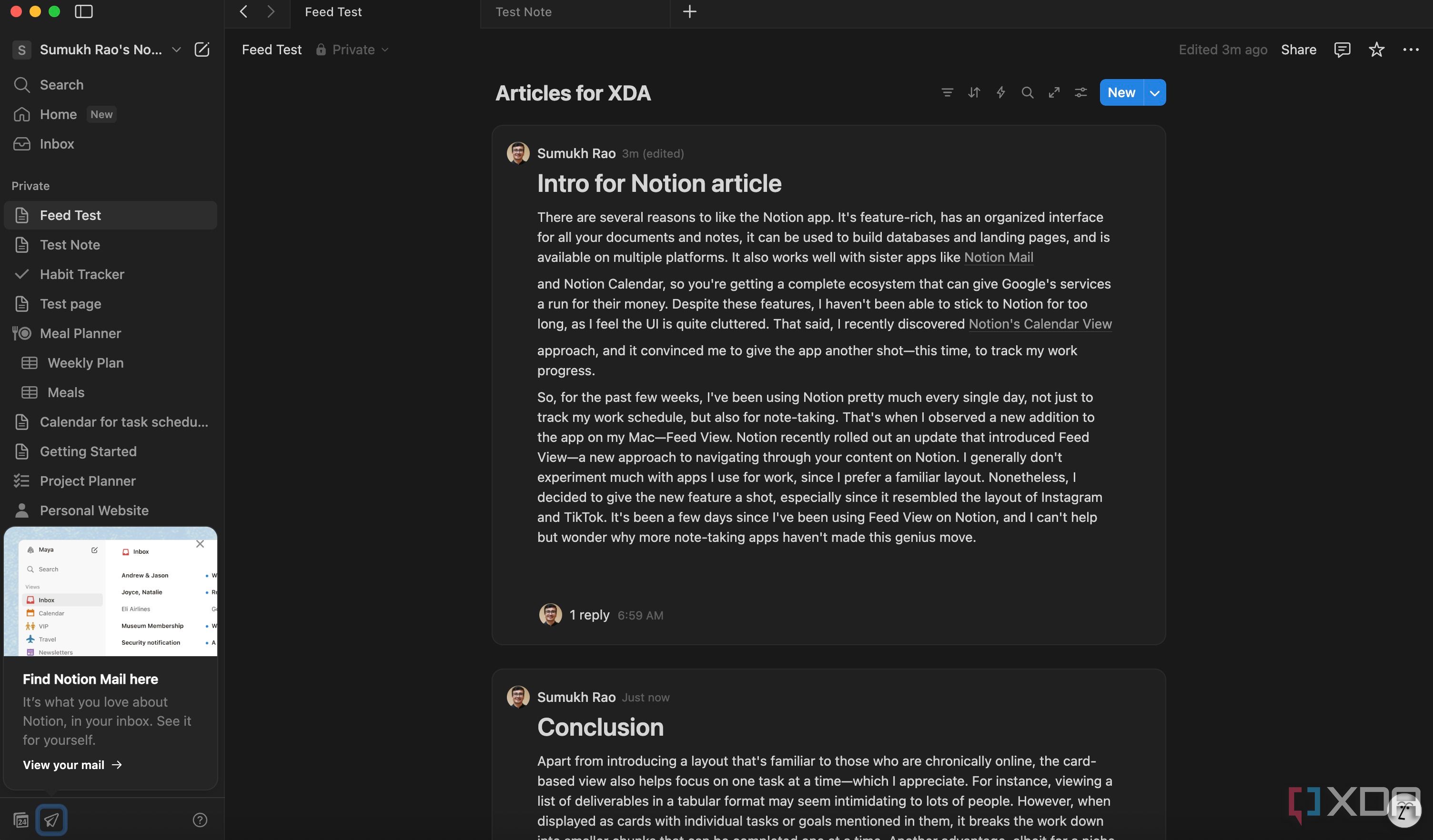This screenshot has width=1433, height=840.
Task: Click Sumukh Rao avatar on Intro card
Action: (518, 153)
